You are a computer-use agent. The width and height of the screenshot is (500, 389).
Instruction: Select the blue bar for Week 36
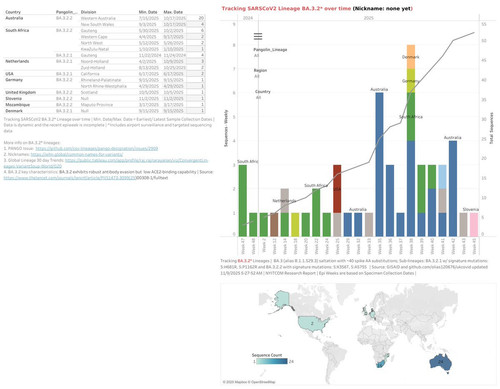point(390,201)
